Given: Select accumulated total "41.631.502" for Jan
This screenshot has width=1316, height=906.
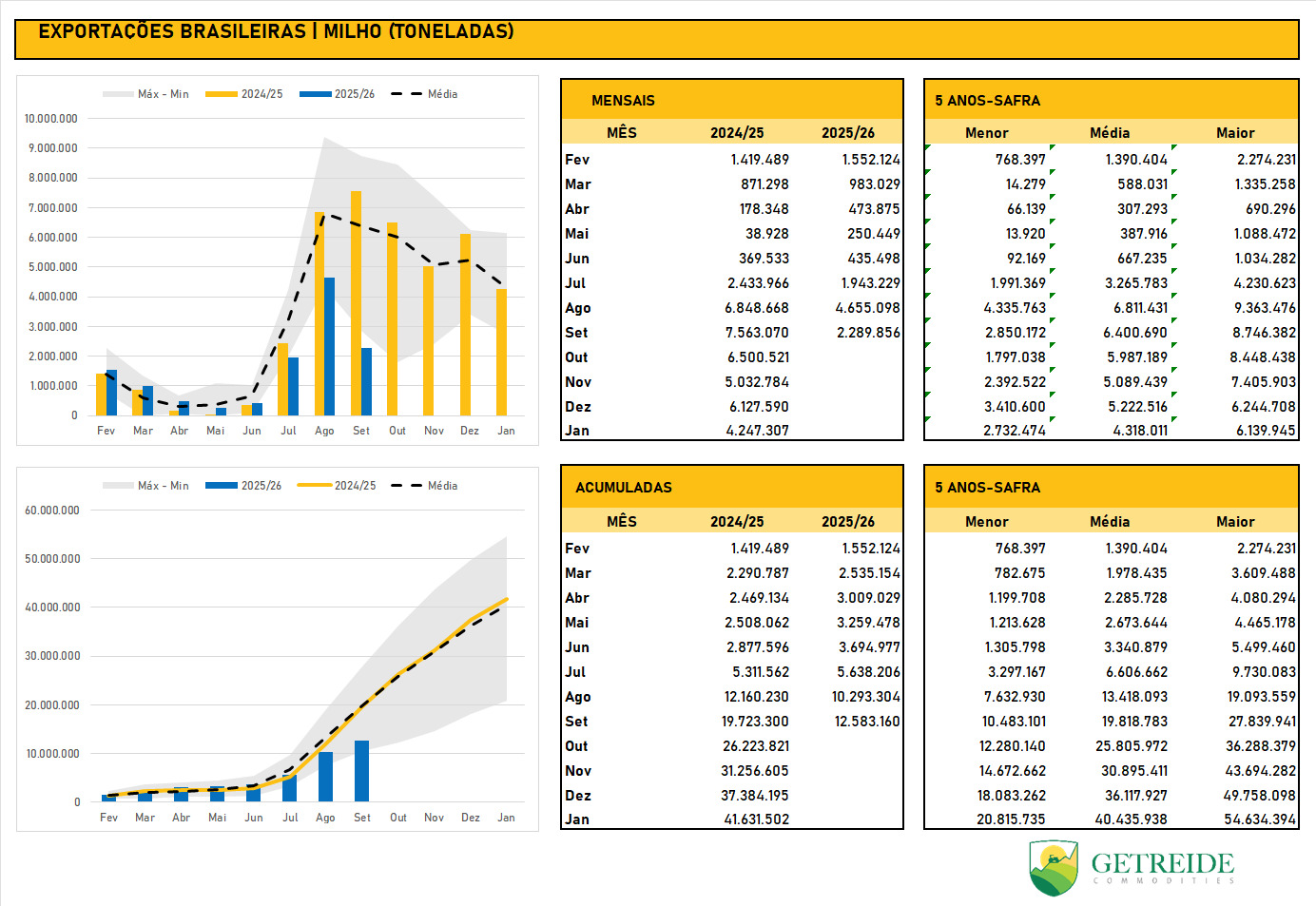Looking at the screenshot, I should (x=757, y=819).
